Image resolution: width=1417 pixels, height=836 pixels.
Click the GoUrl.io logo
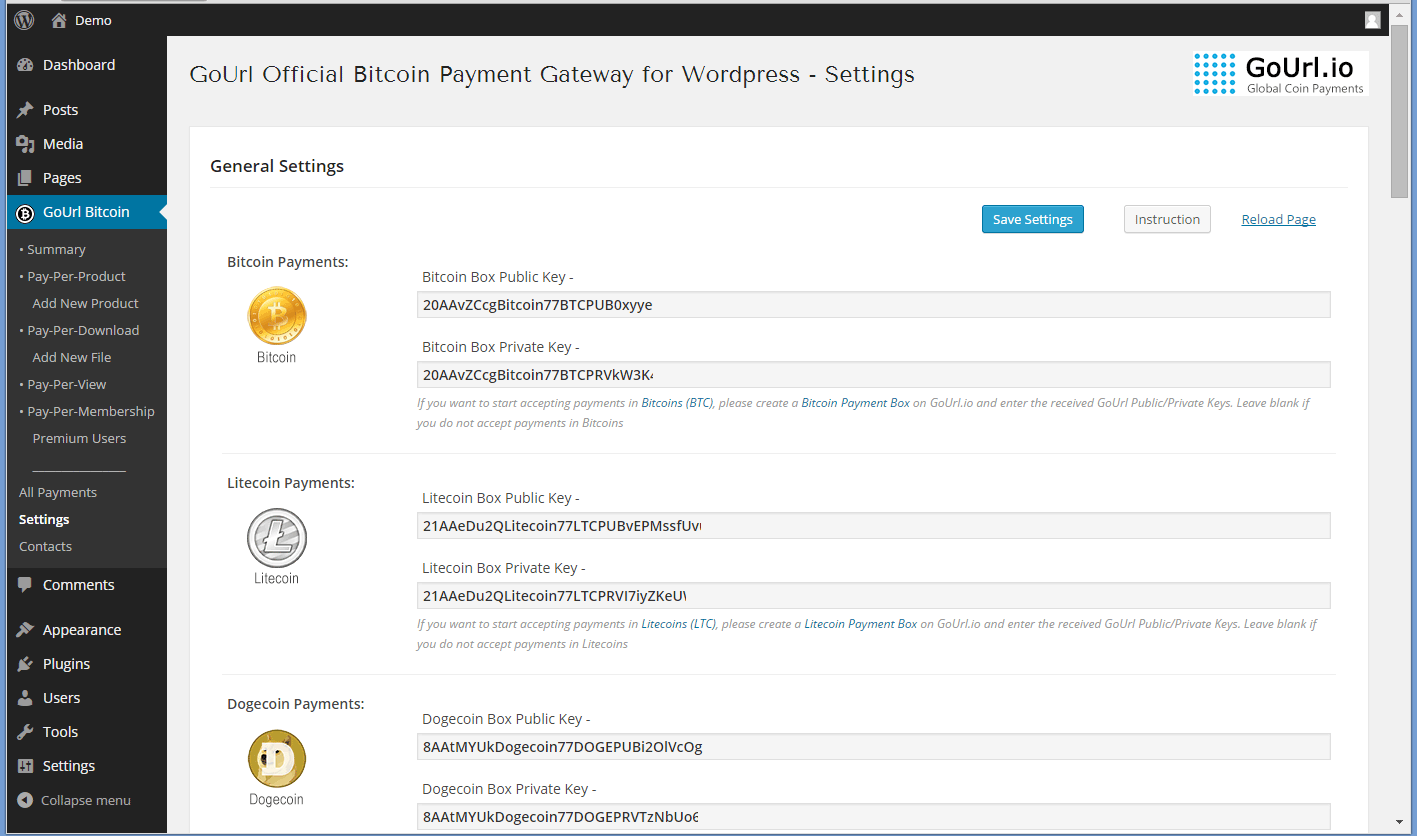point(1280,73)
